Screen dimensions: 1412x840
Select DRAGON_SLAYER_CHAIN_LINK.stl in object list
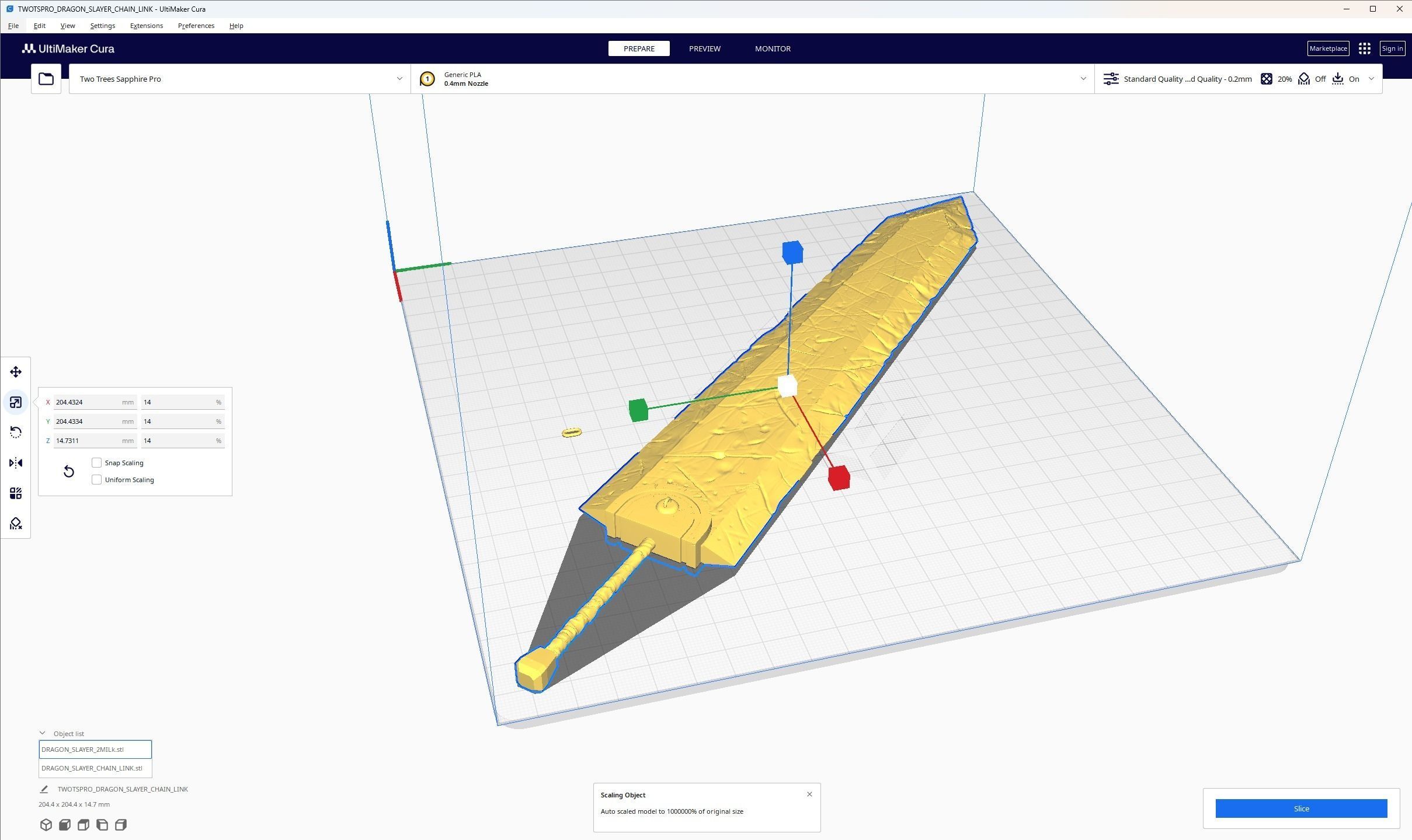tap(95, 768)
